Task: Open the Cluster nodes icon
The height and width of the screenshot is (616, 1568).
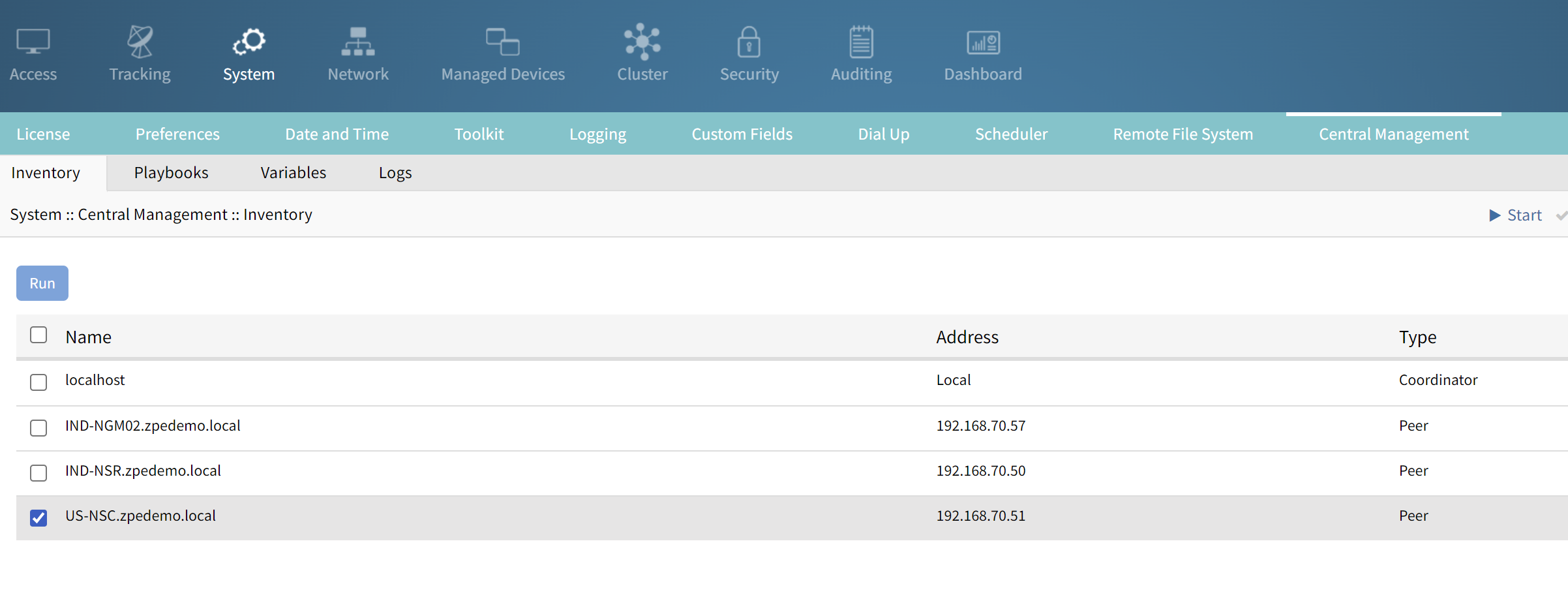Action: pos(642,42)
